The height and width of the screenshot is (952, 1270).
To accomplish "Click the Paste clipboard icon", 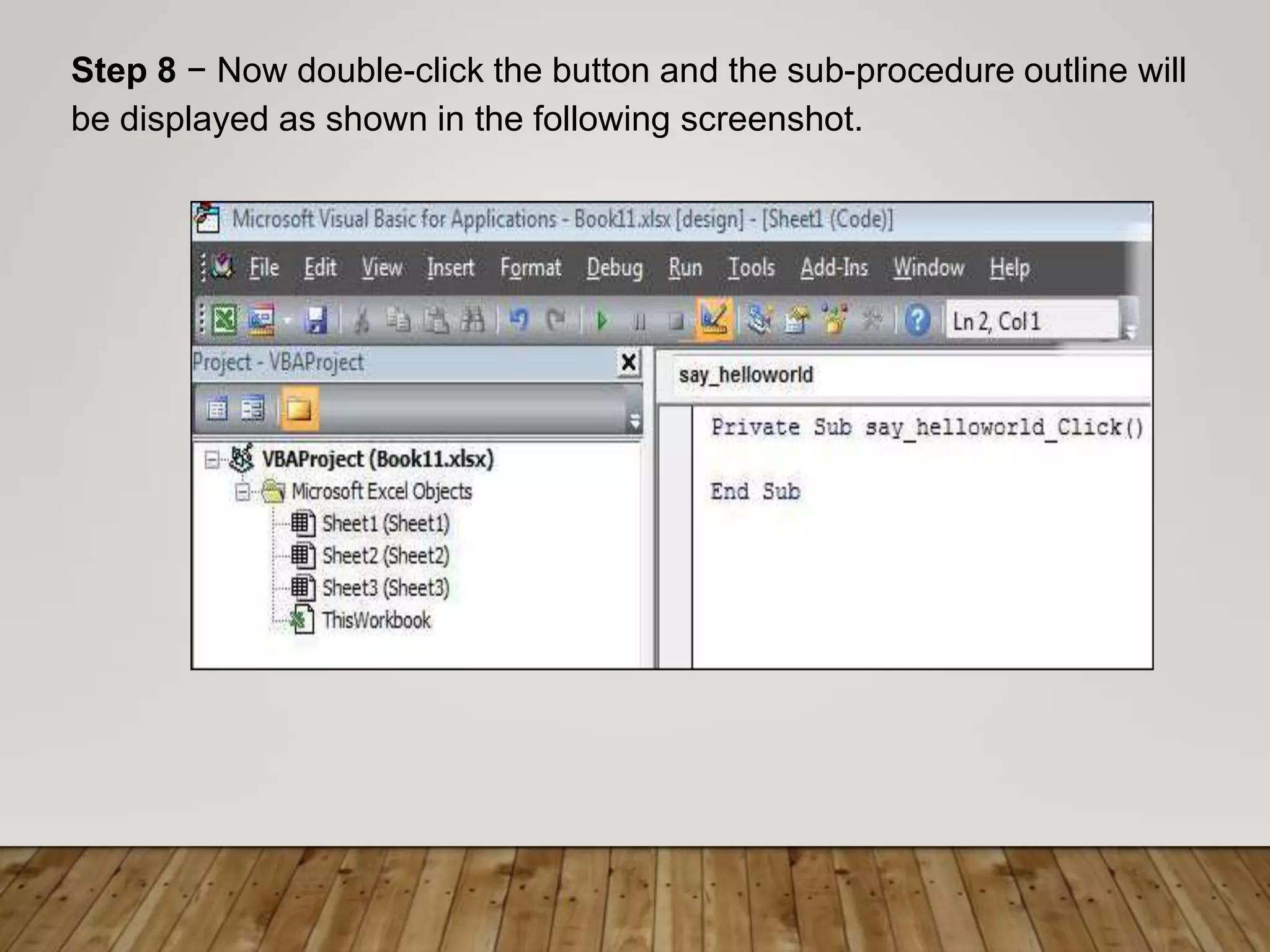I will pyautogui.click(x=437, y=320).
